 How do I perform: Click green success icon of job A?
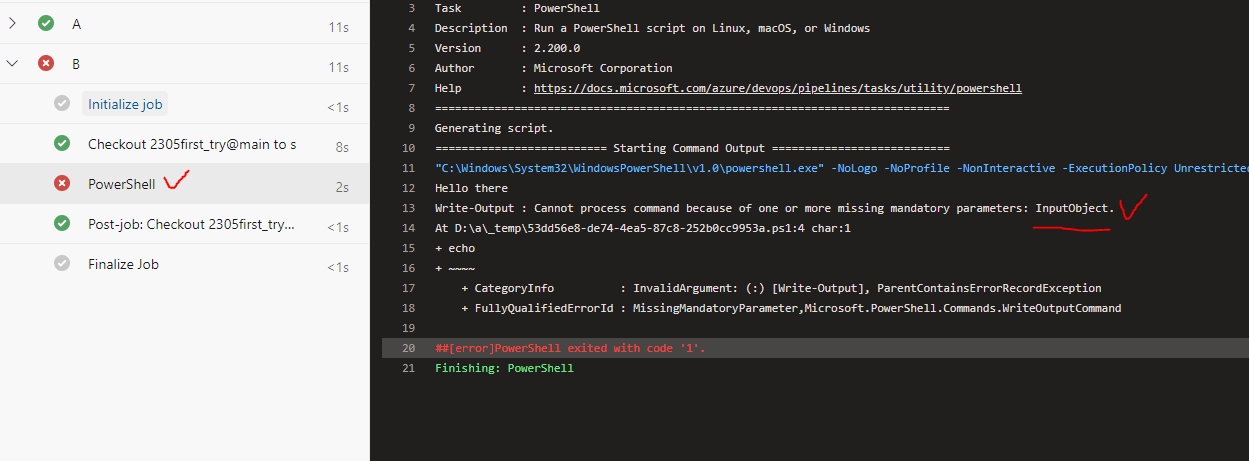tap(46, 23)
